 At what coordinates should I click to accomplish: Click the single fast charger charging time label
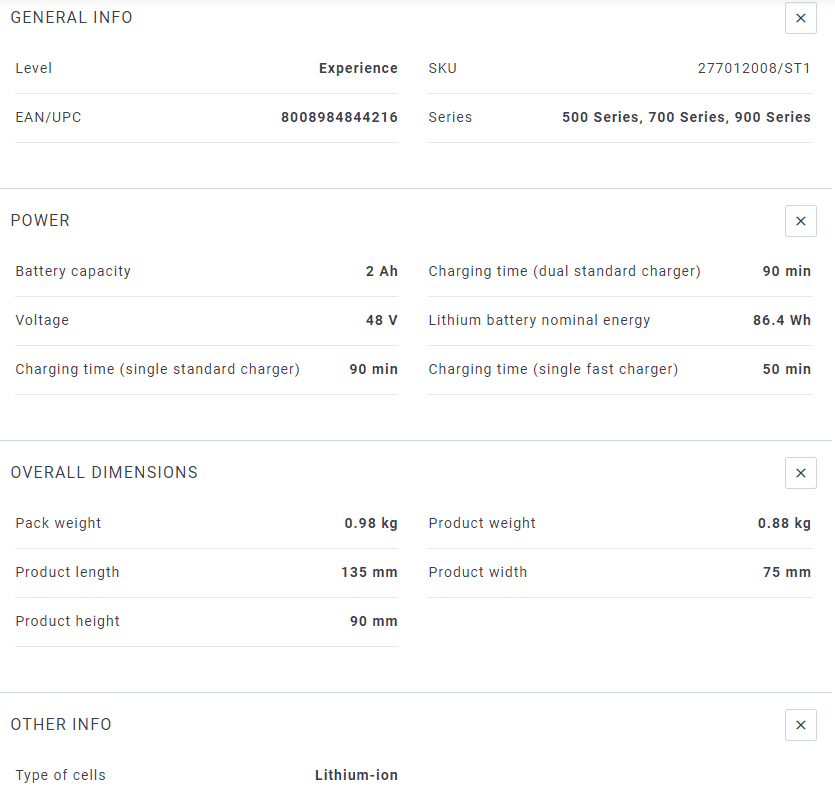click(553, 369)
